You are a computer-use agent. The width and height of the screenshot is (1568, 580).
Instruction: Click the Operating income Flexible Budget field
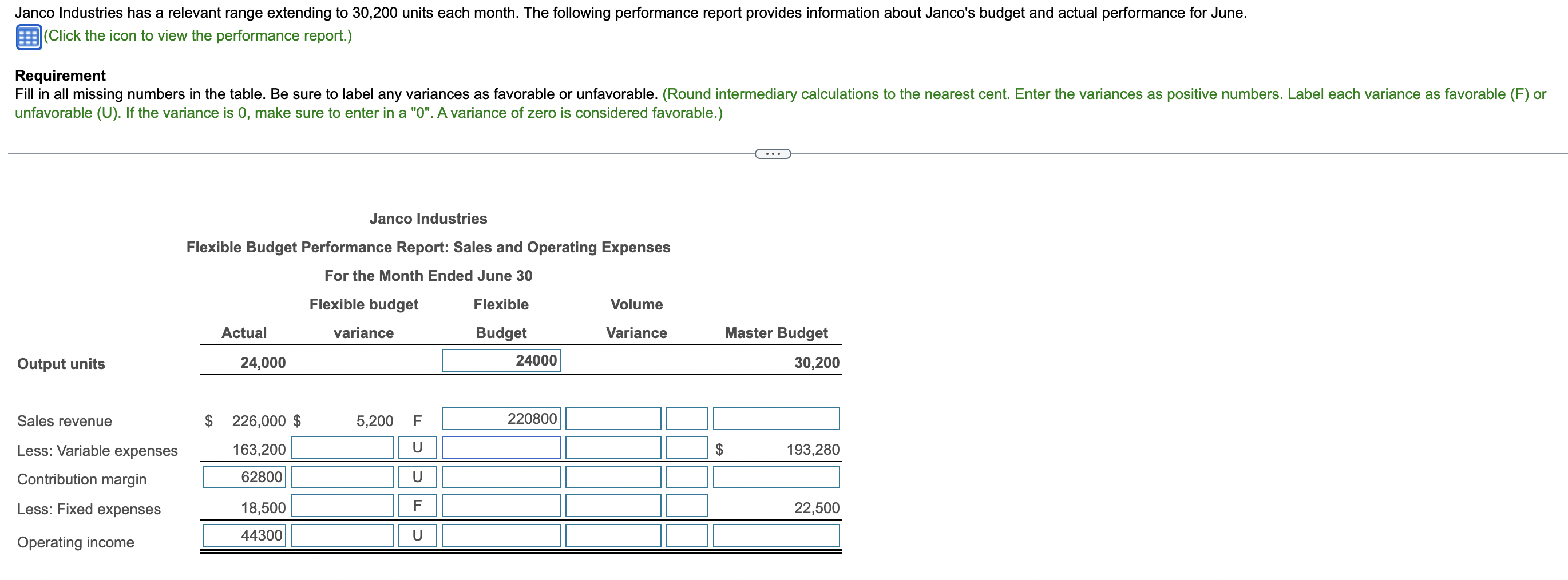[500, 535]
